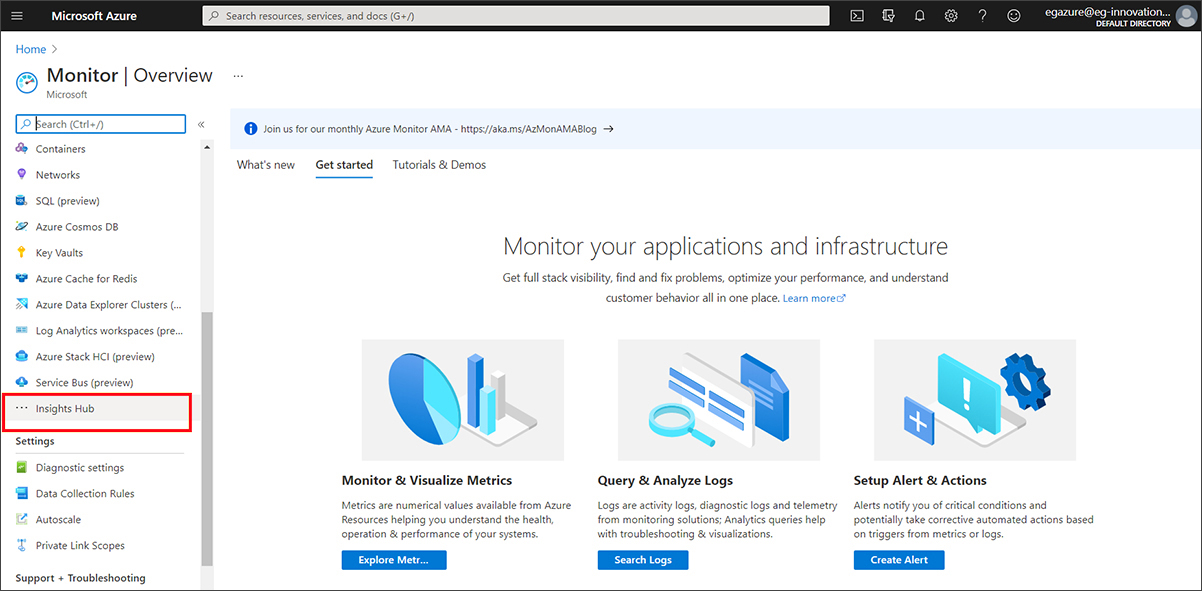Open the egazure account directory menu
Image resolution: width=1202 pixels, height=591 pixels.
[x=1121, y=16]
